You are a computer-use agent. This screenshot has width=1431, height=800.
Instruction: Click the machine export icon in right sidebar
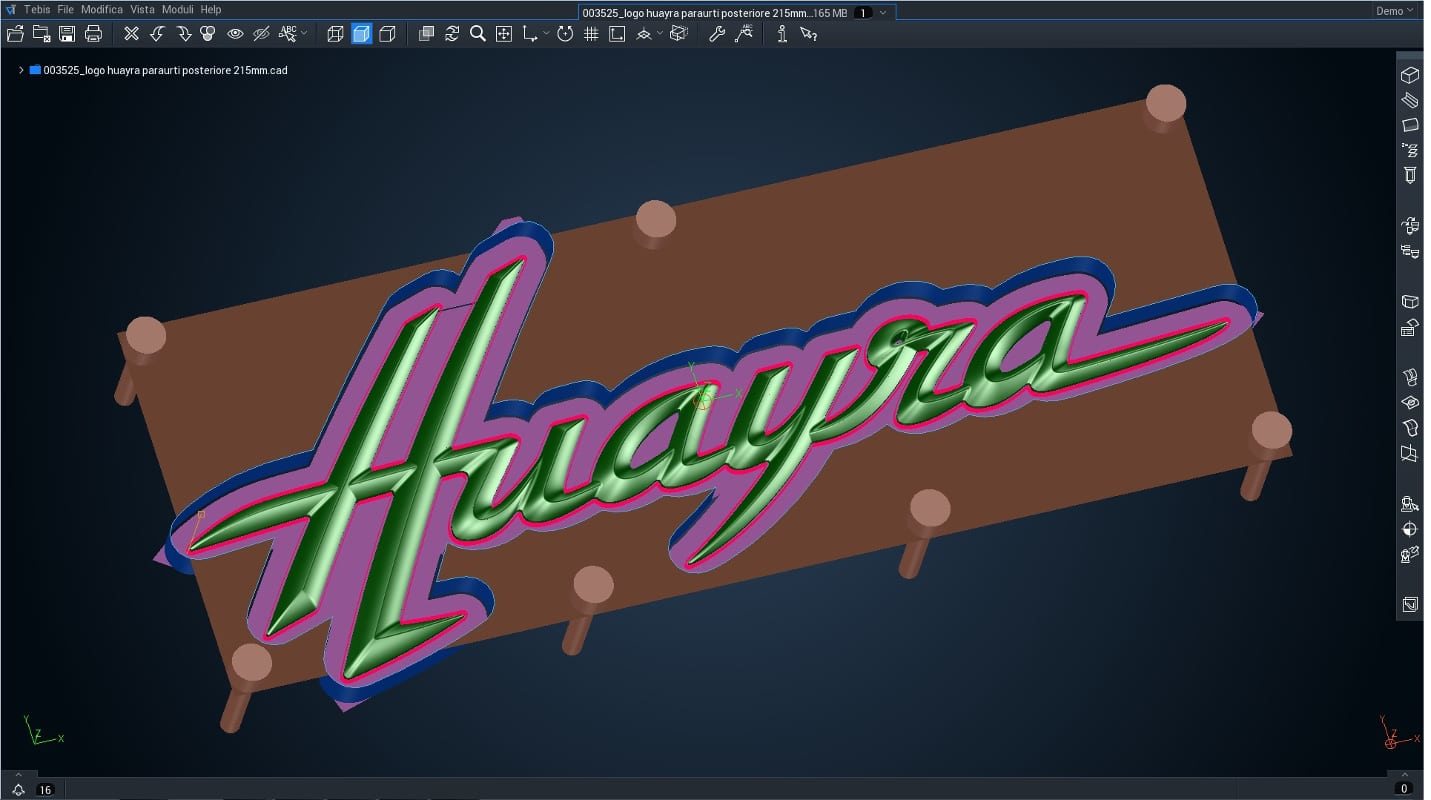[x=1410, y=555]
